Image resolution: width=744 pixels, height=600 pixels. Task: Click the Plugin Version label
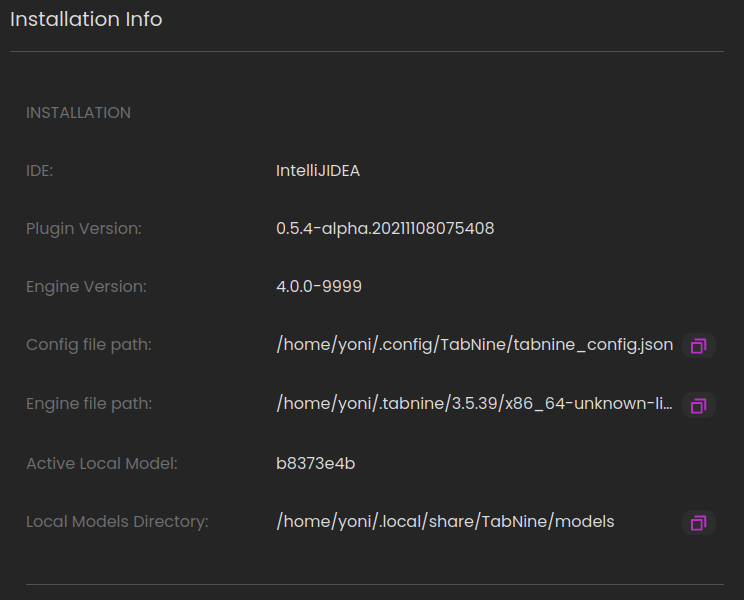84,229
